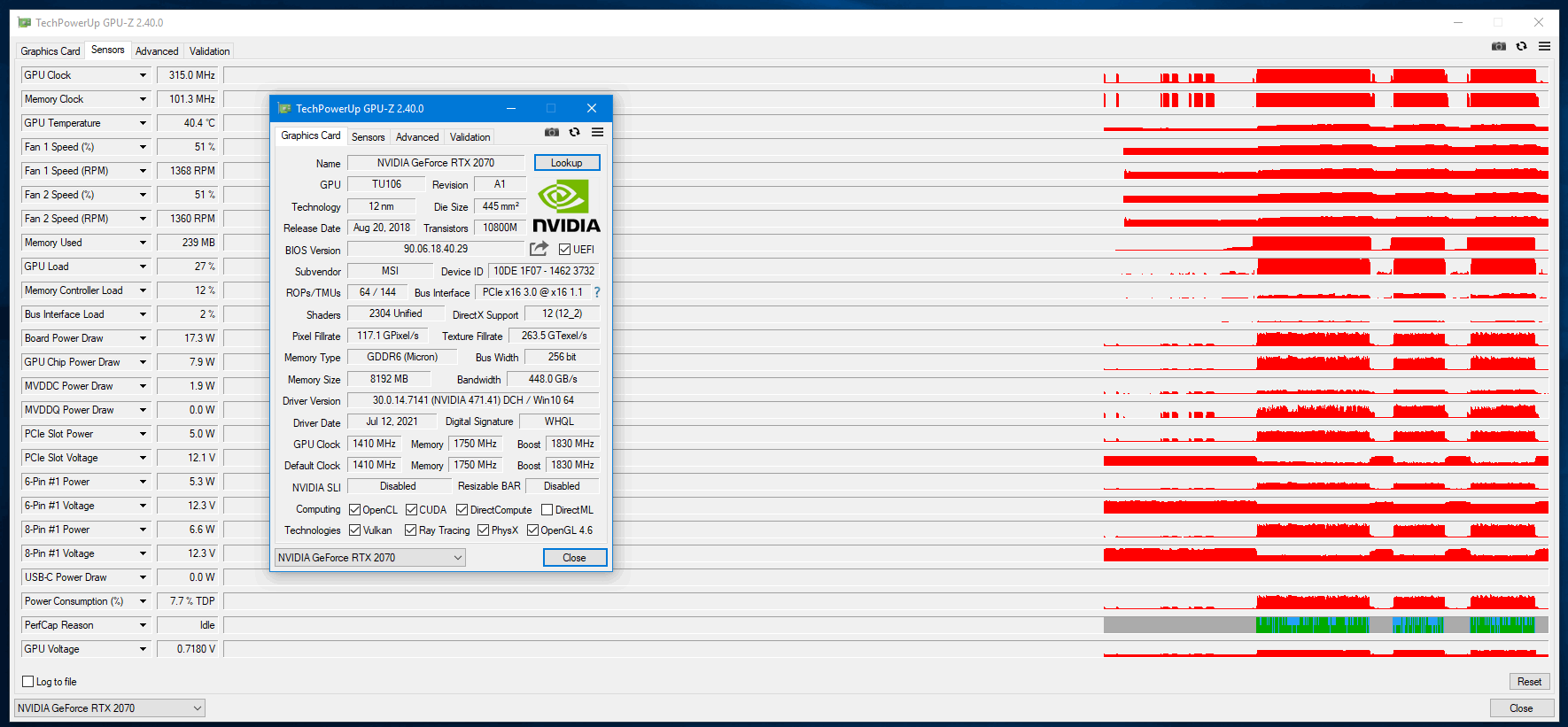Image resolution: width=1568 pixels, height=727 pixels.
Task: Toggle the DirectML checkbox
Action: 547,510
